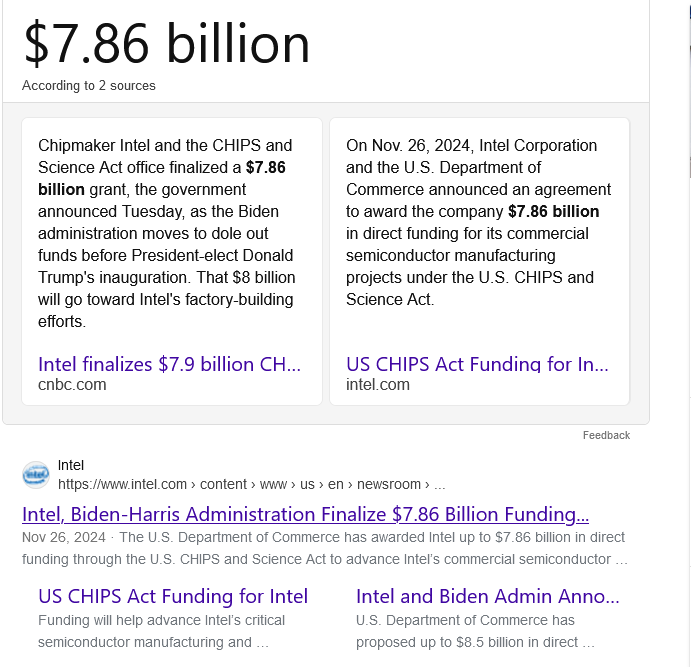The image size is (691, 667).
Task: Click the large "$7.86 billion" answer heading
Action: 167,43
